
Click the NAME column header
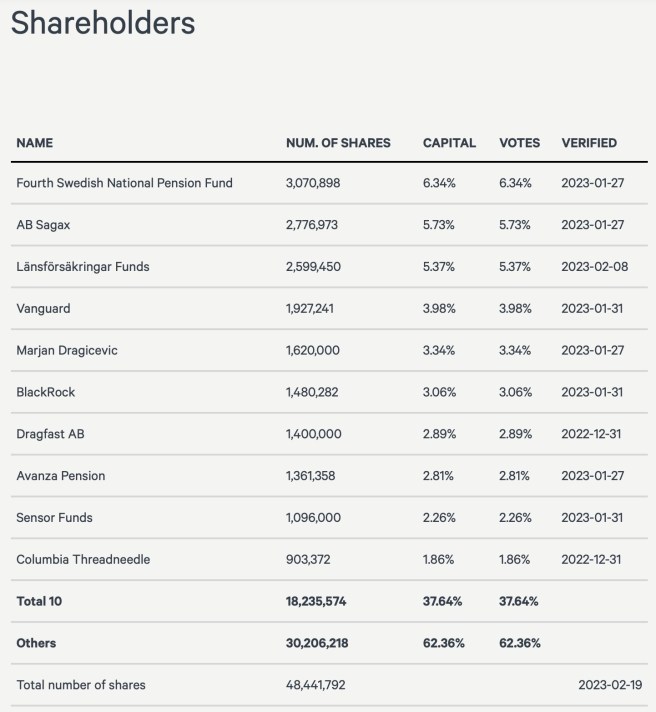point(35,143)
